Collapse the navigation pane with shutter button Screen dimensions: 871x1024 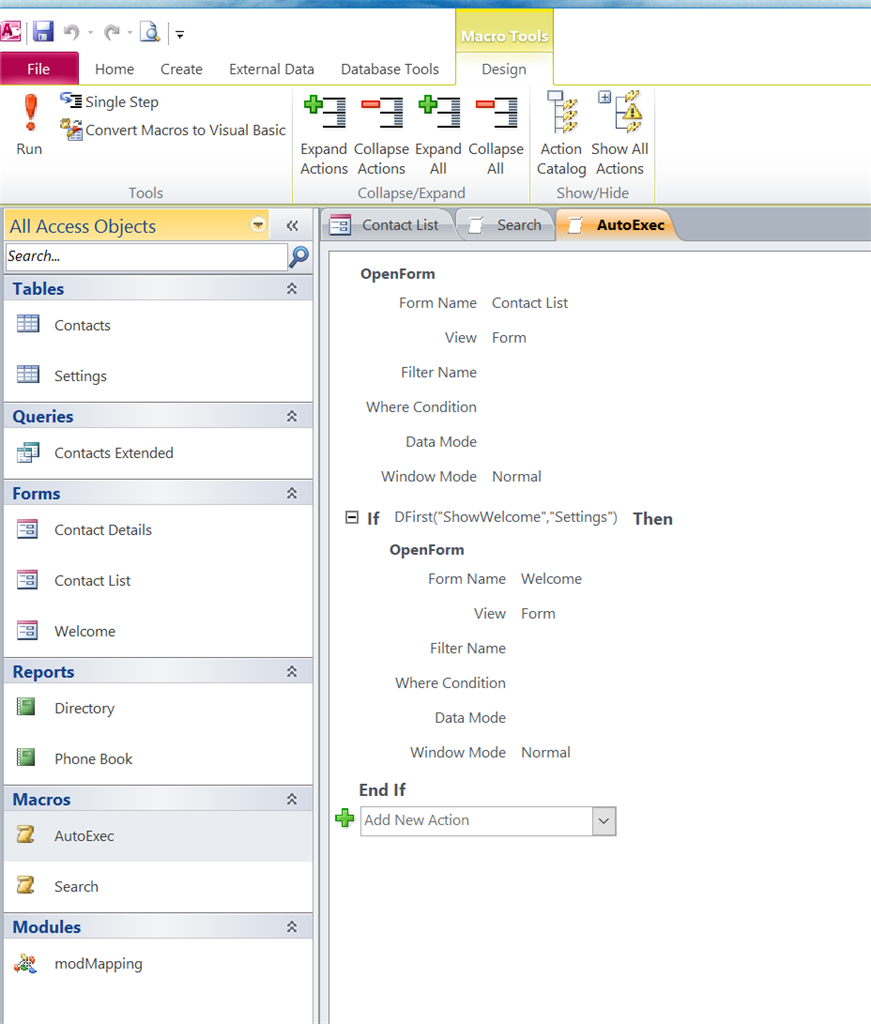click(x=292, y=226)
